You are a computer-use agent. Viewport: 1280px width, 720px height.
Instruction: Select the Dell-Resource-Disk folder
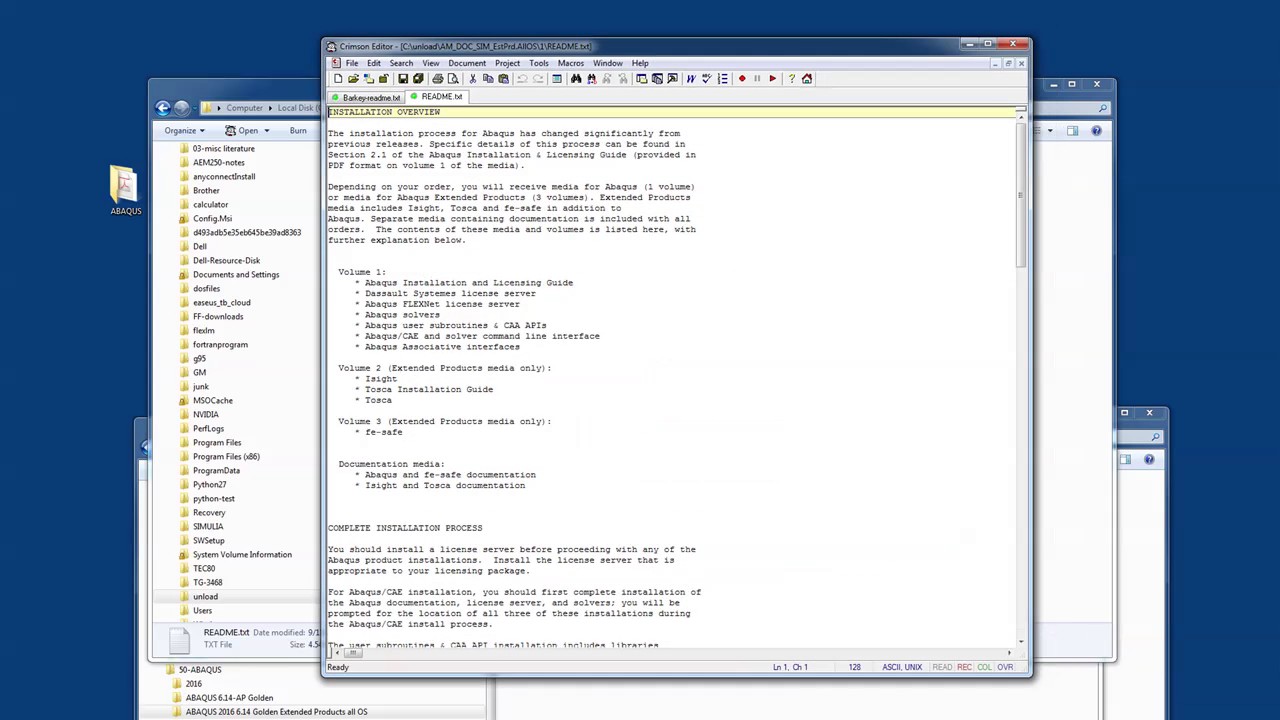click(x=226, y=260)
